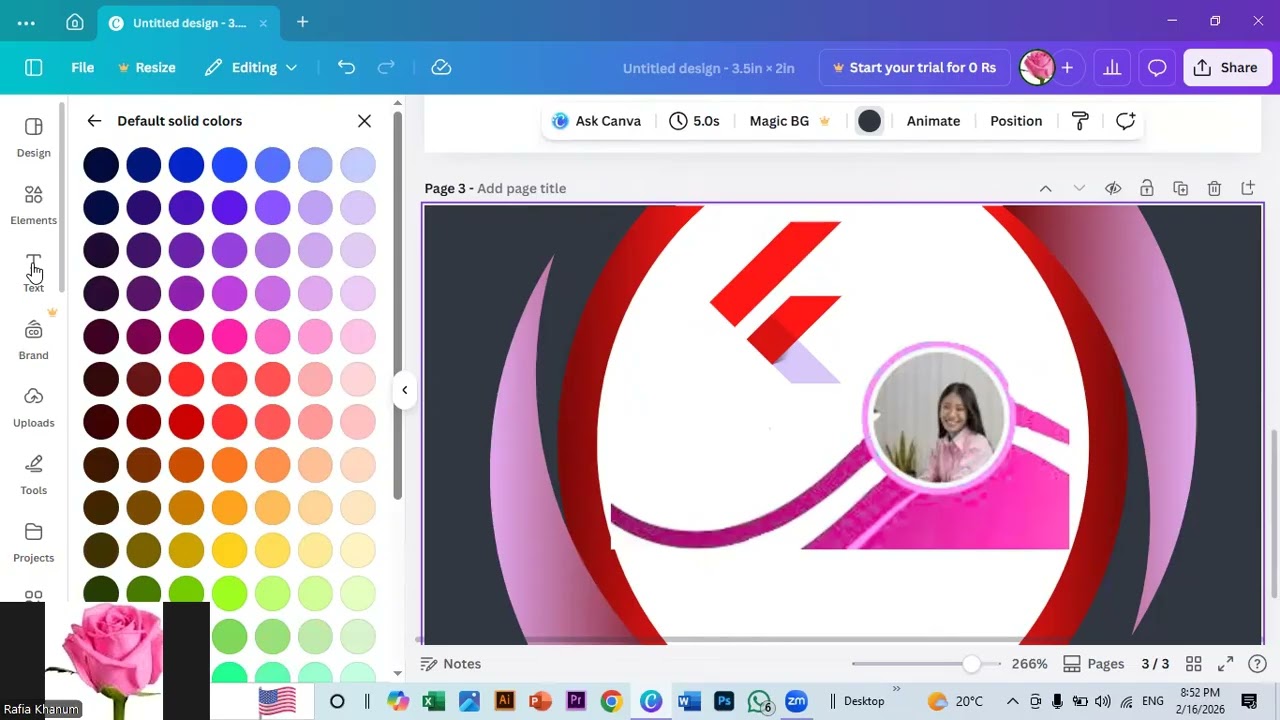
Task: Duplicate page 3
Action: [1180, 188]
